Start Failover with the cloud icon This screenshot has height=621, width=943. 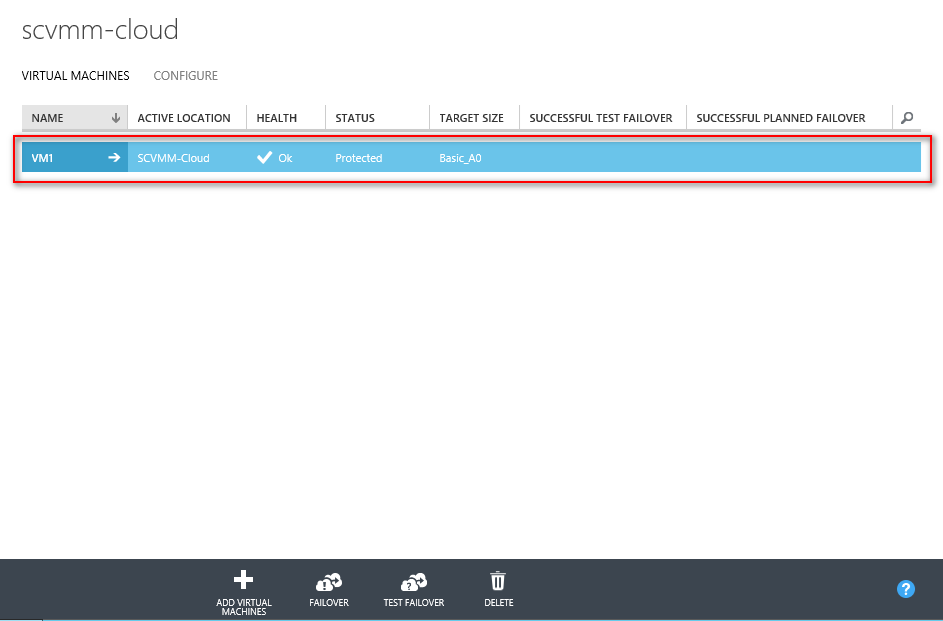[x=329, y=583]
